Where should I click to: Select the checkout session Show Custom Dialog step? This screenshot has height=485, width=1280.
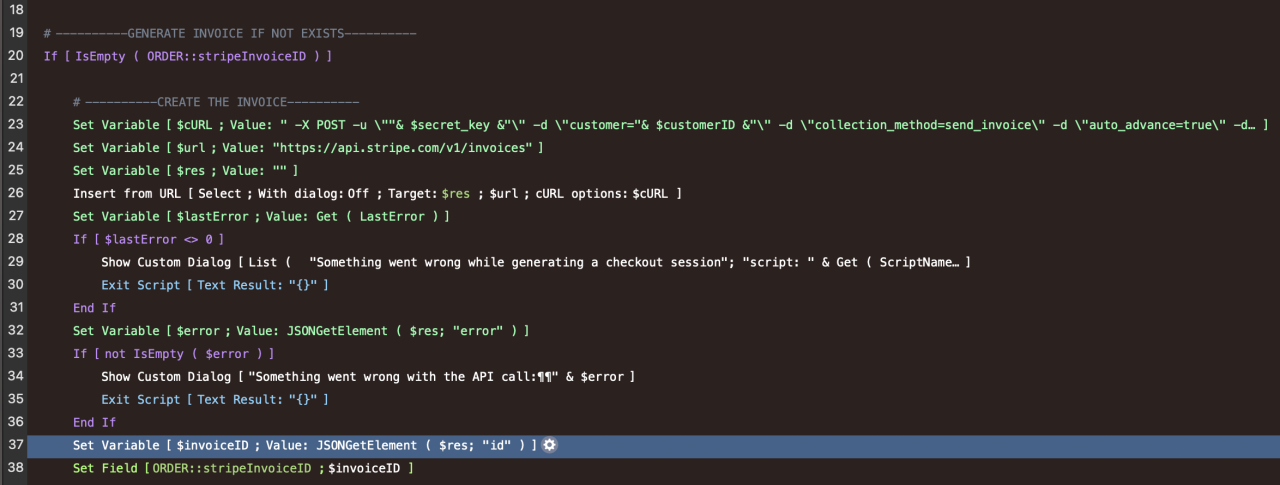click(x=535, y=262)
